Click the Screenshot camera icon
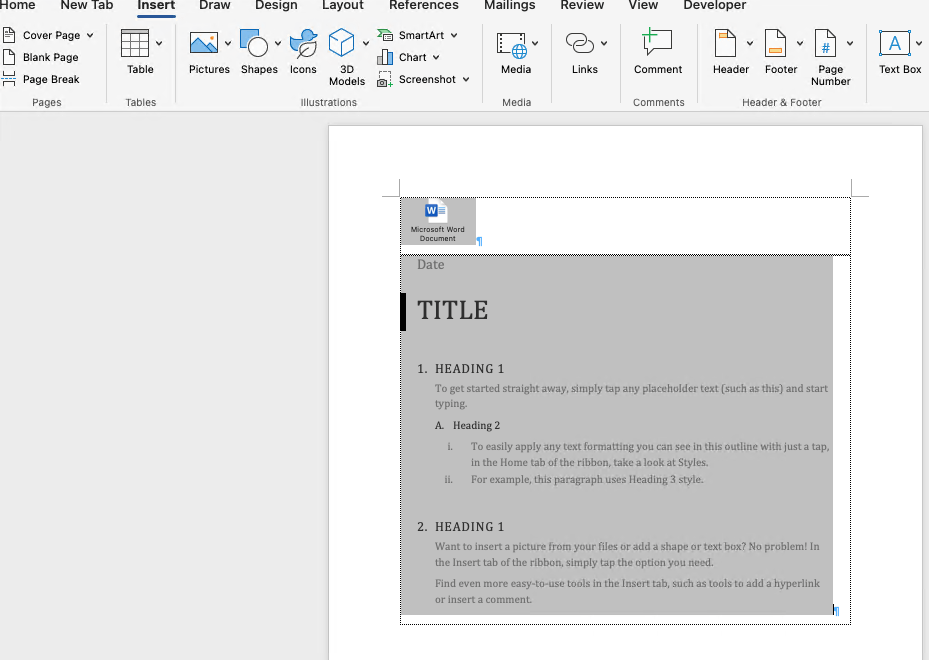The image size is (929, 660). pyautogui.click(x=385, y=79)
